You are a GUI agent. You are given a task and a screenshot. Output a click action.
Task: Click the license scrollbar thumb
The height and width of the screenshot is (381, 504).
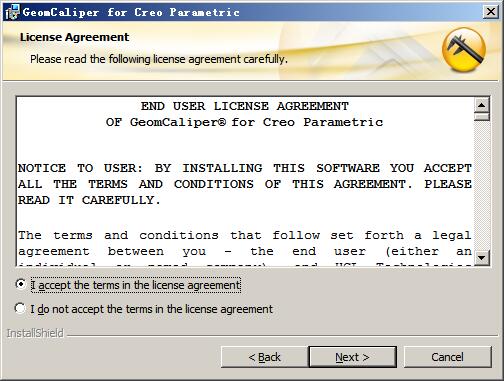pos(481,117)
